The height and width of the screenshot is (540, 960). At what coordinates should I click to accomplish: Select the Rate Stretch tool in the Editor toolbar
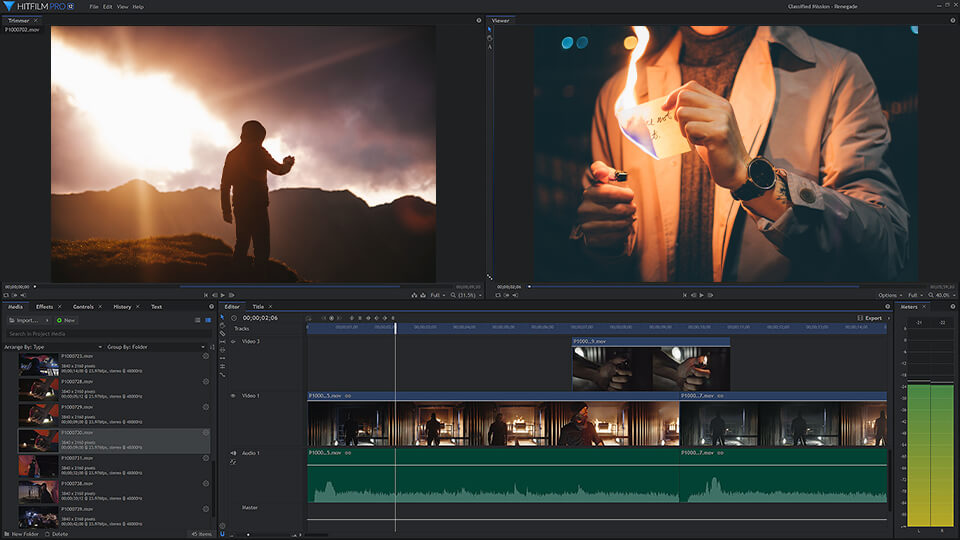pyautogui.click(x=222, y=374)
